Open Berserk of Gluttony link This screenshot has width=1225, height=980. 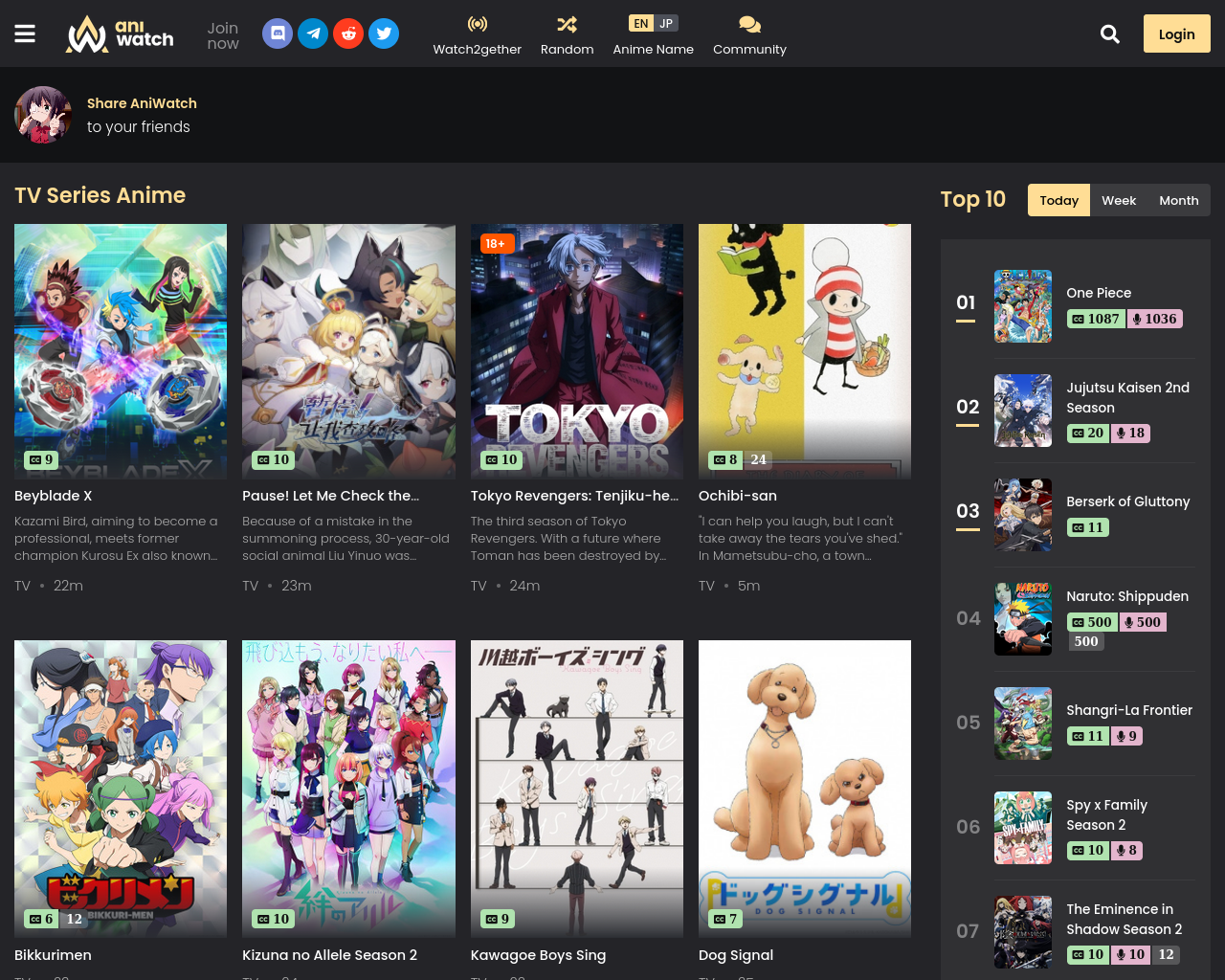tap(1128, 501)
